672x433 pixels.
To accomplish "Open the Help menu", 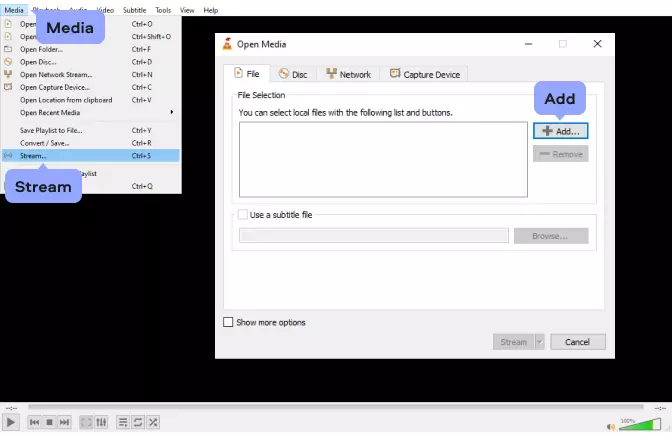I will [x=210, y=10].
